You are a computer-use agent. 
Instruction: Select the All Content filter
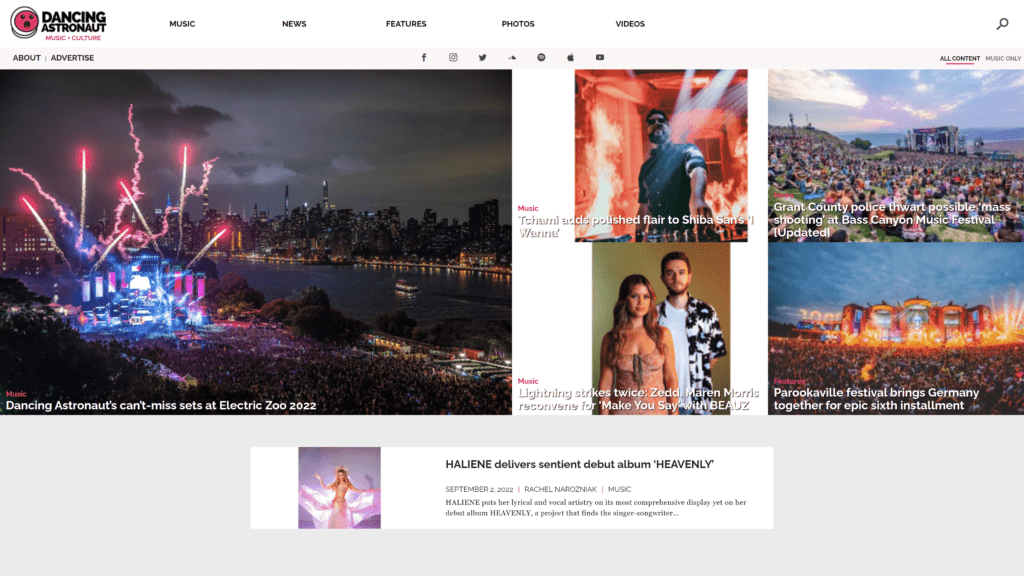click(x=959, y=59)
